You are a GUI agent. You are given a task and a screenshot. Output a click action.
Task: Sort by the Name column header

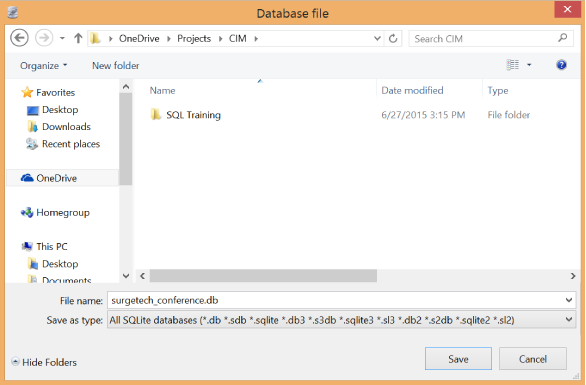(162, 90)
